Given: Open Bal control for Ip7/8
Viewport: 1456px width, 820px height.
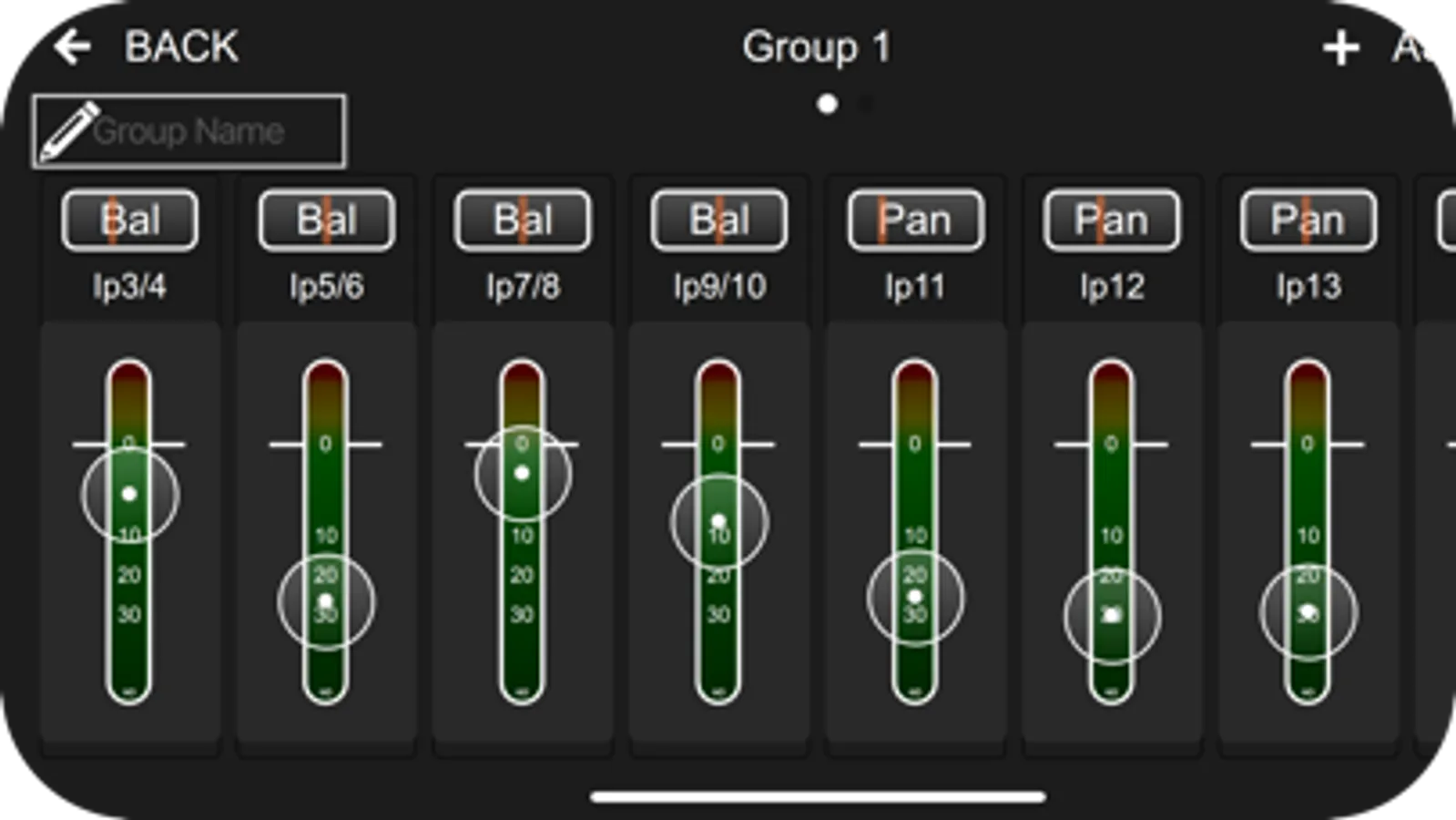Looking at the screenshot, I should (523, 220).
